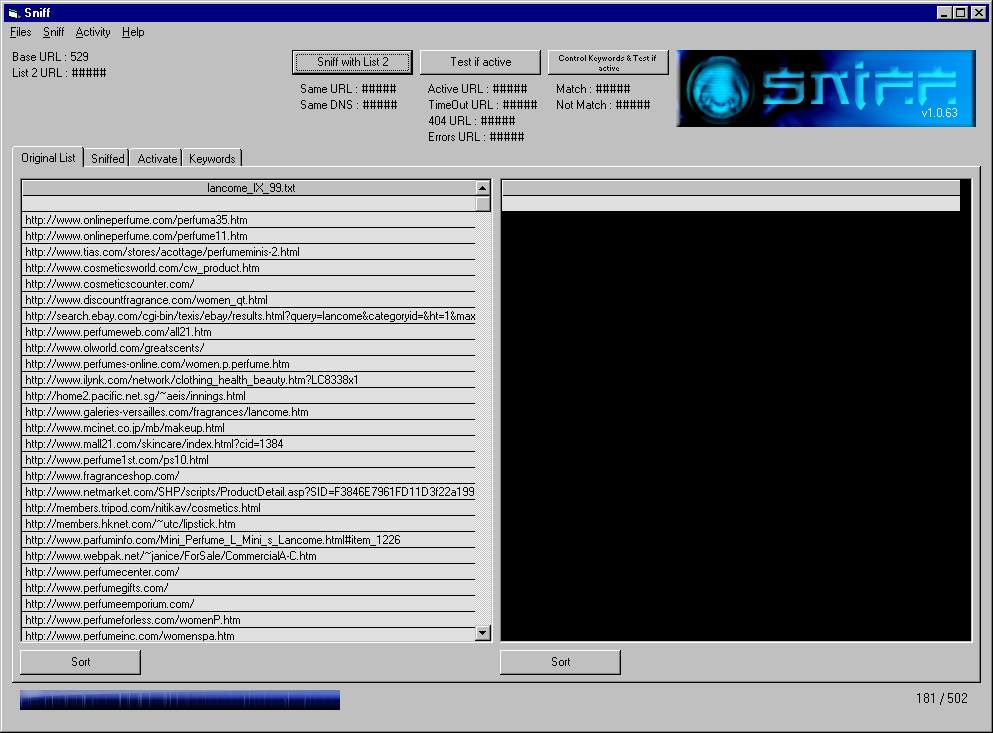Open the Activity menu
Viewport: 993px width, 733px height.
point(93,32)
